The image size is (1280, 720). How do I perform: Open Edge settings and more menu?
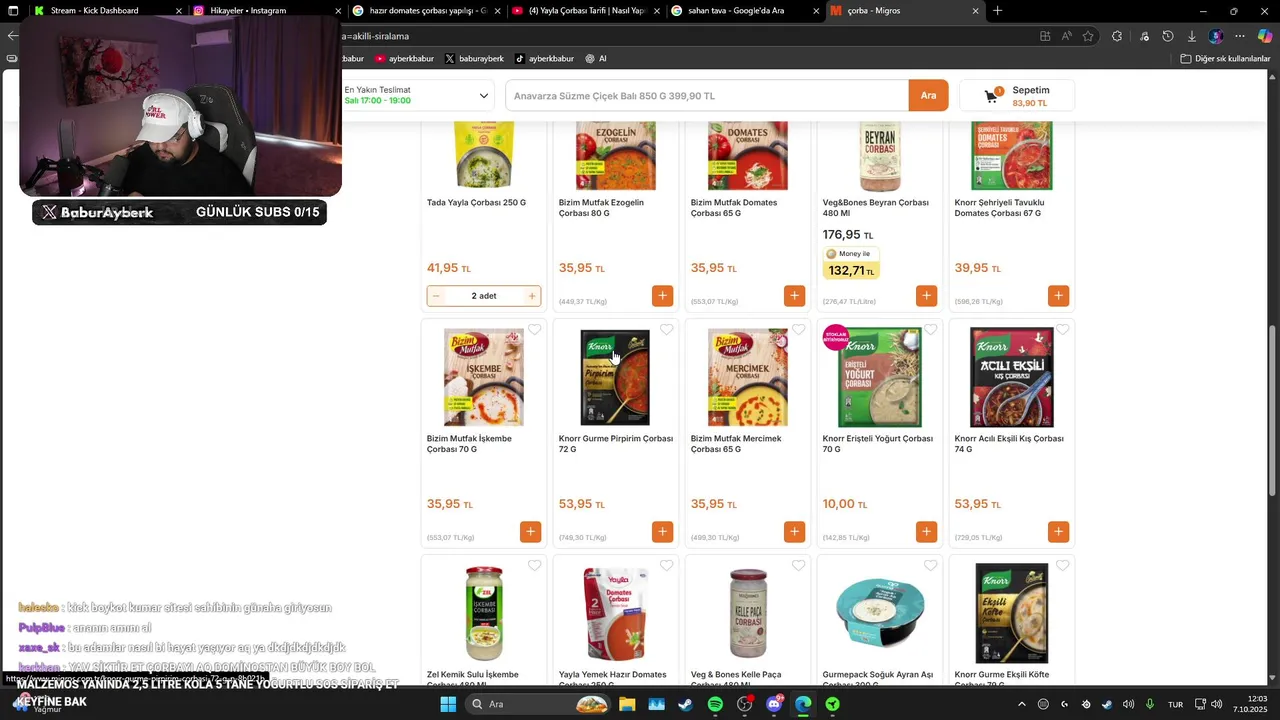tap(1239, 36)
